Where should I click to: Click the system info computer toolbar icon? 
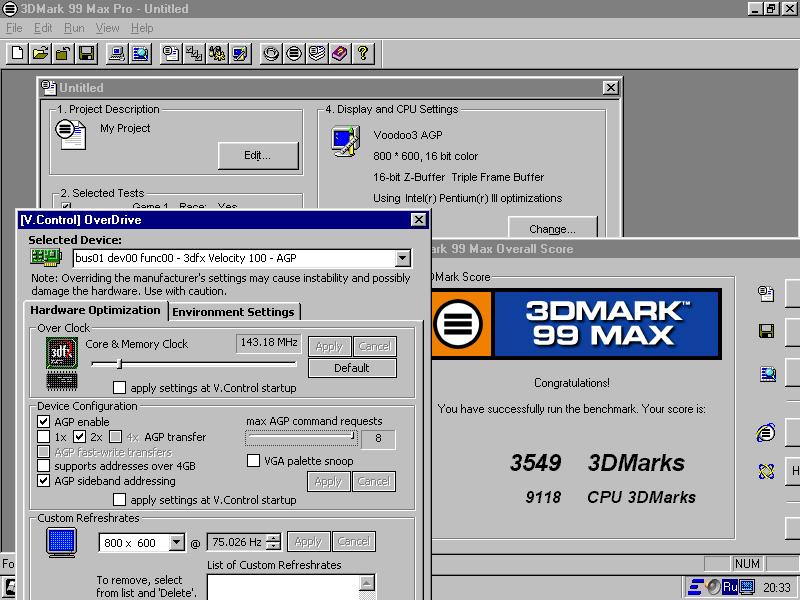[x=117, y=53]
